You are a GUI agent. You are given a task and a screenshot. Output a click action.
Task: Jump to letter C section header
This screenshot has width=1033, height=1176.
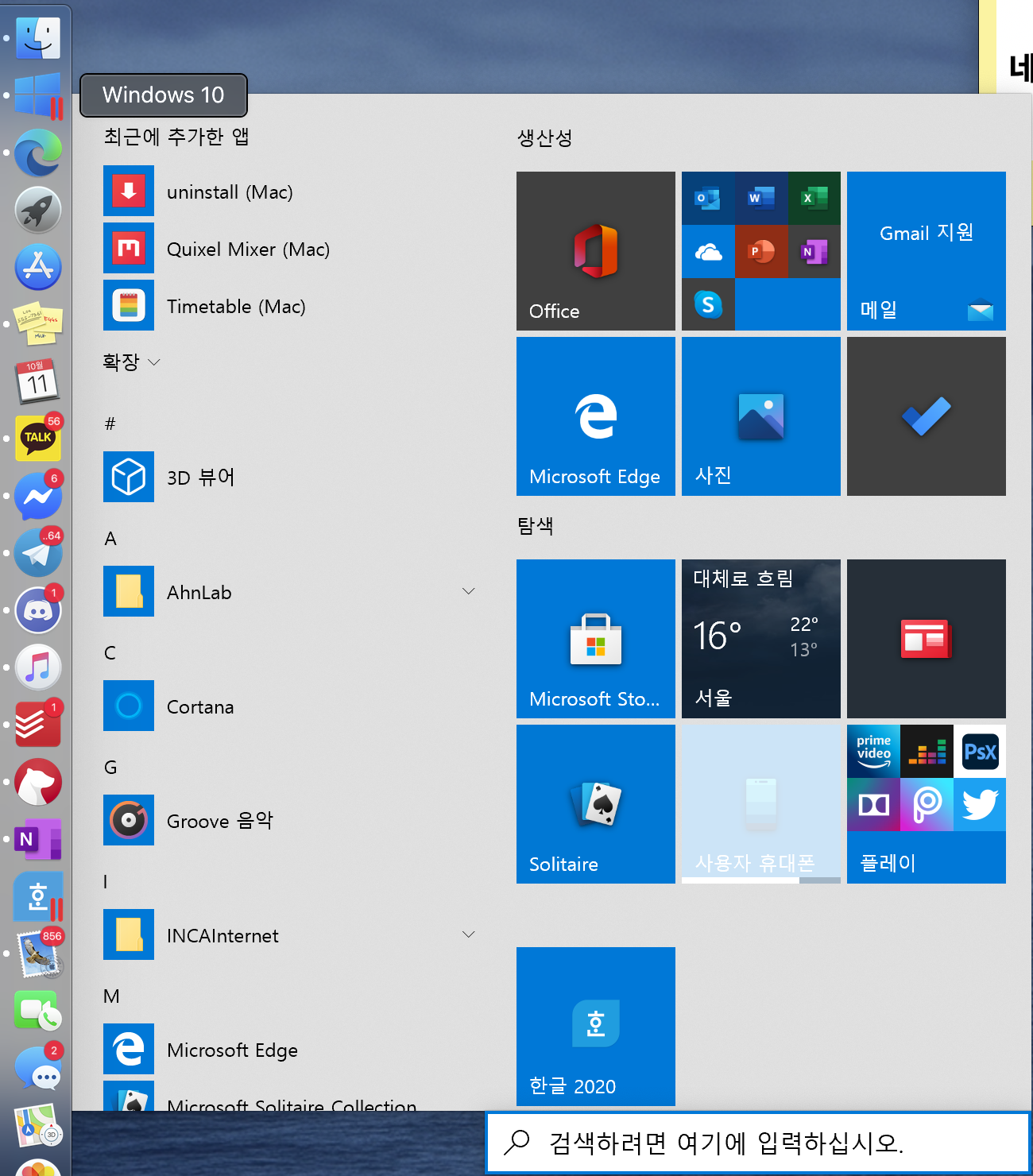(110, 653)
